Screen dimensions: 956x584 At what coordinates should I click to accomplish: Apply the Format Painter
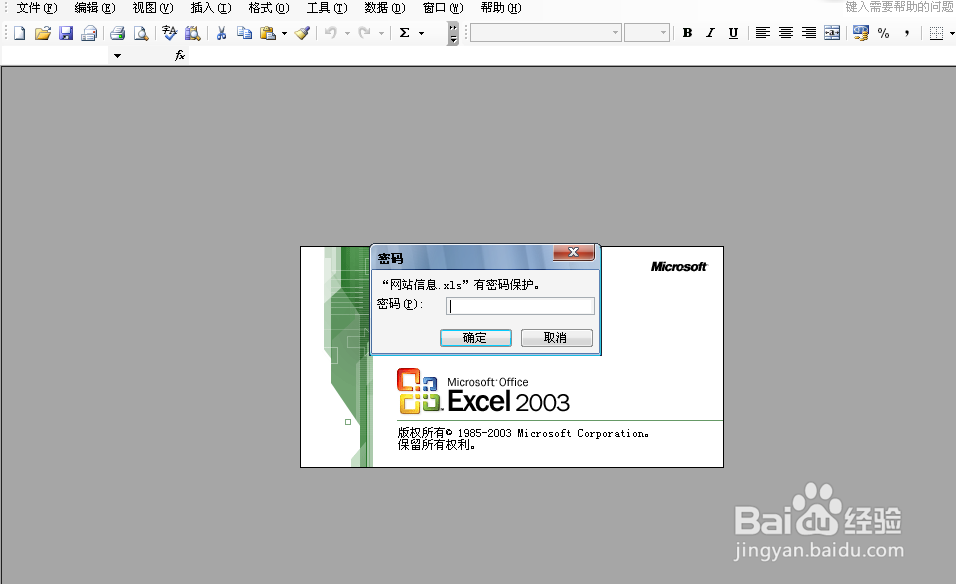pyautogui.click(x=302, y=32)
